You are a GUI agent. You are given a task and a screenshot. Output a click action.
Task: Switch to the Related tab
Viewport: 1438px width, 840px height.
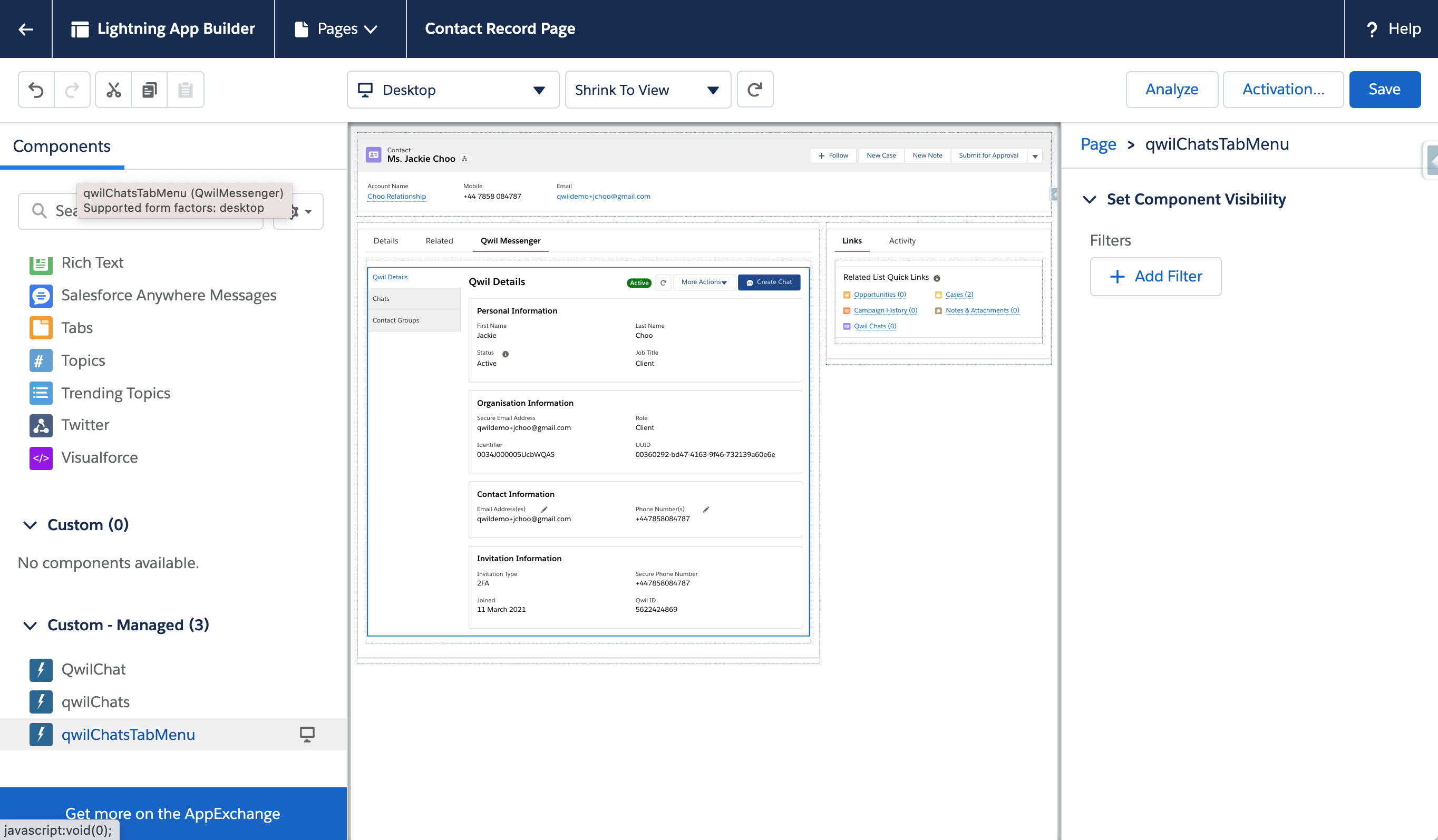[440, 241]
